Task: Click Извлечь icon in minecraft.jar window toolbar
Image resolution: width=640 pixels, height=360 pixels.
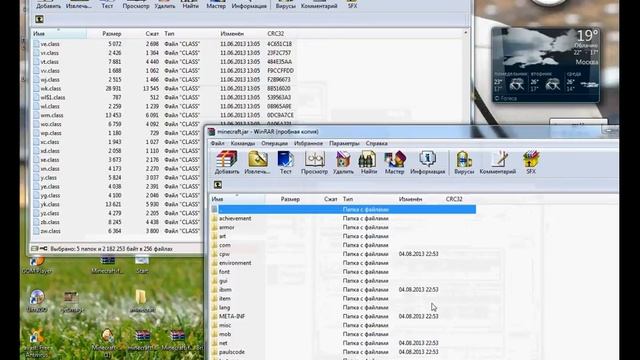Action: click(x=258, y=162)
